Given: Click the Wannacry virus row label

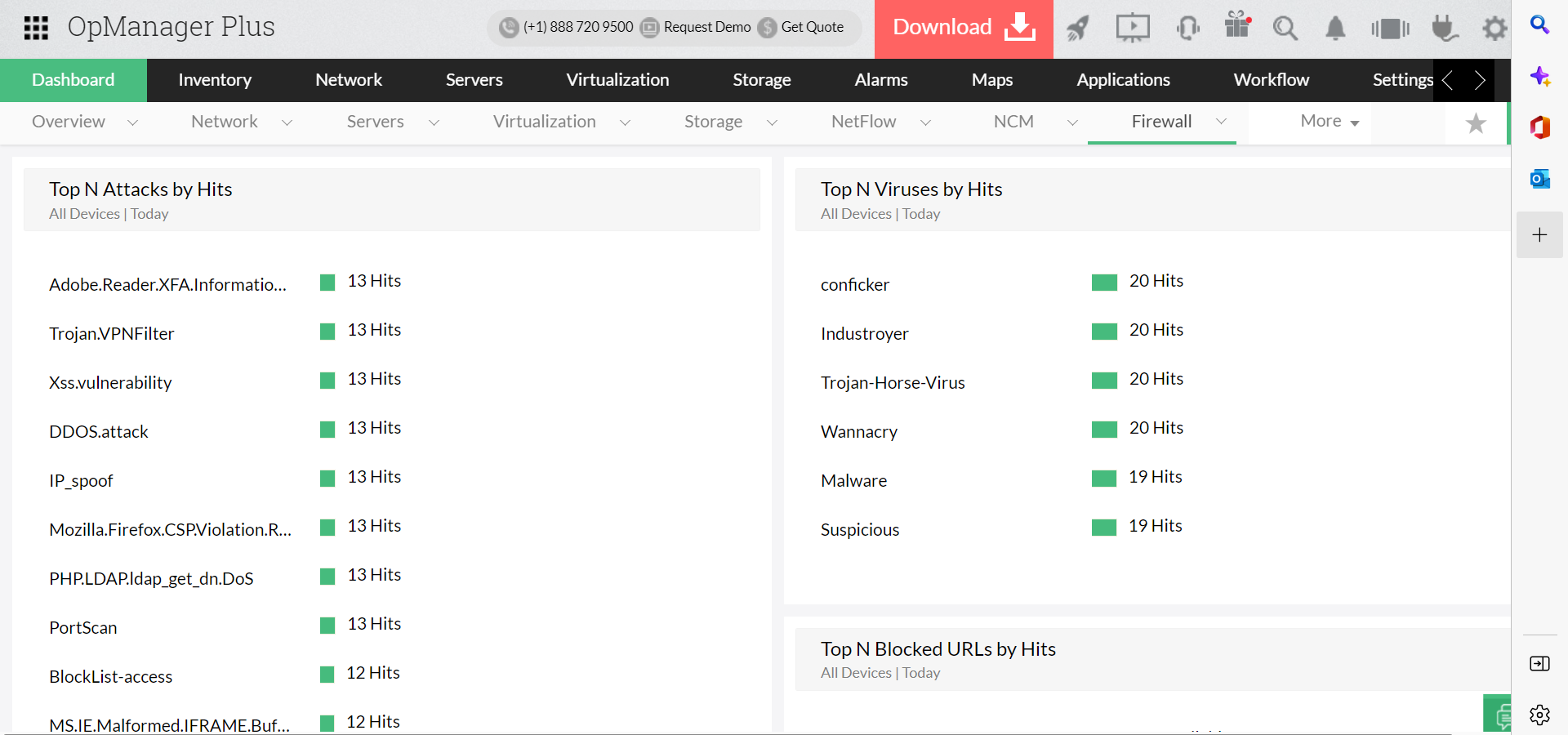Looking at the screenshot, I should 859,432.
